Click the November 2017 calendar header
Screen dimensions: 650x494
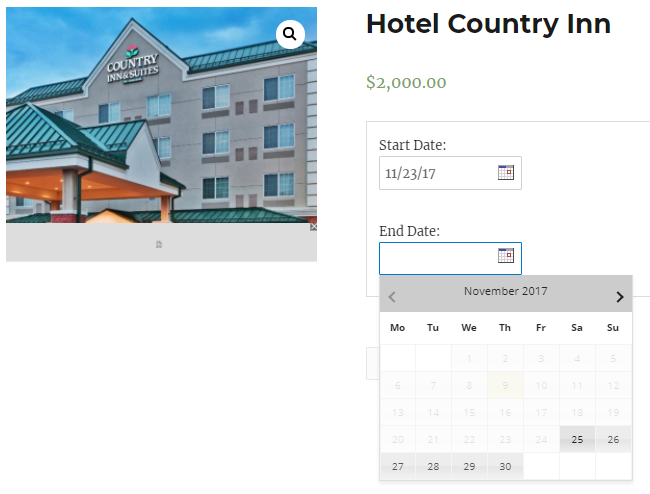tap(505, 292)
